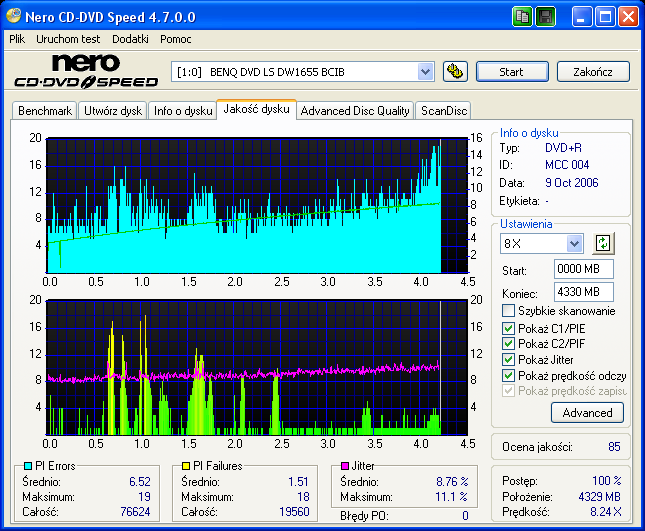Switch to the Utwórz dysk tab

point(113,111)
